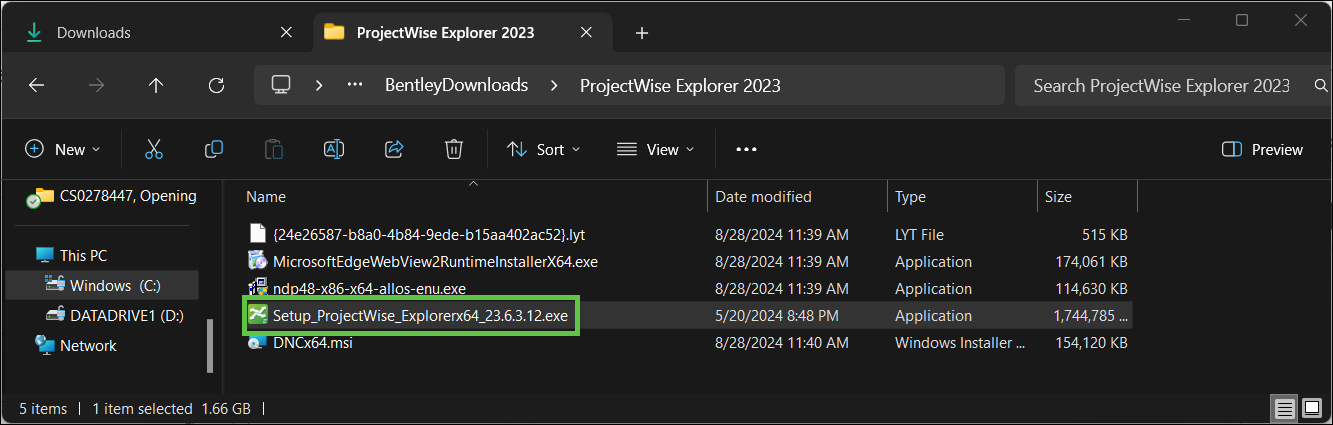1333x425 pixels.
Task: Click the search magnifier icon
Action: pos(1319,86)
